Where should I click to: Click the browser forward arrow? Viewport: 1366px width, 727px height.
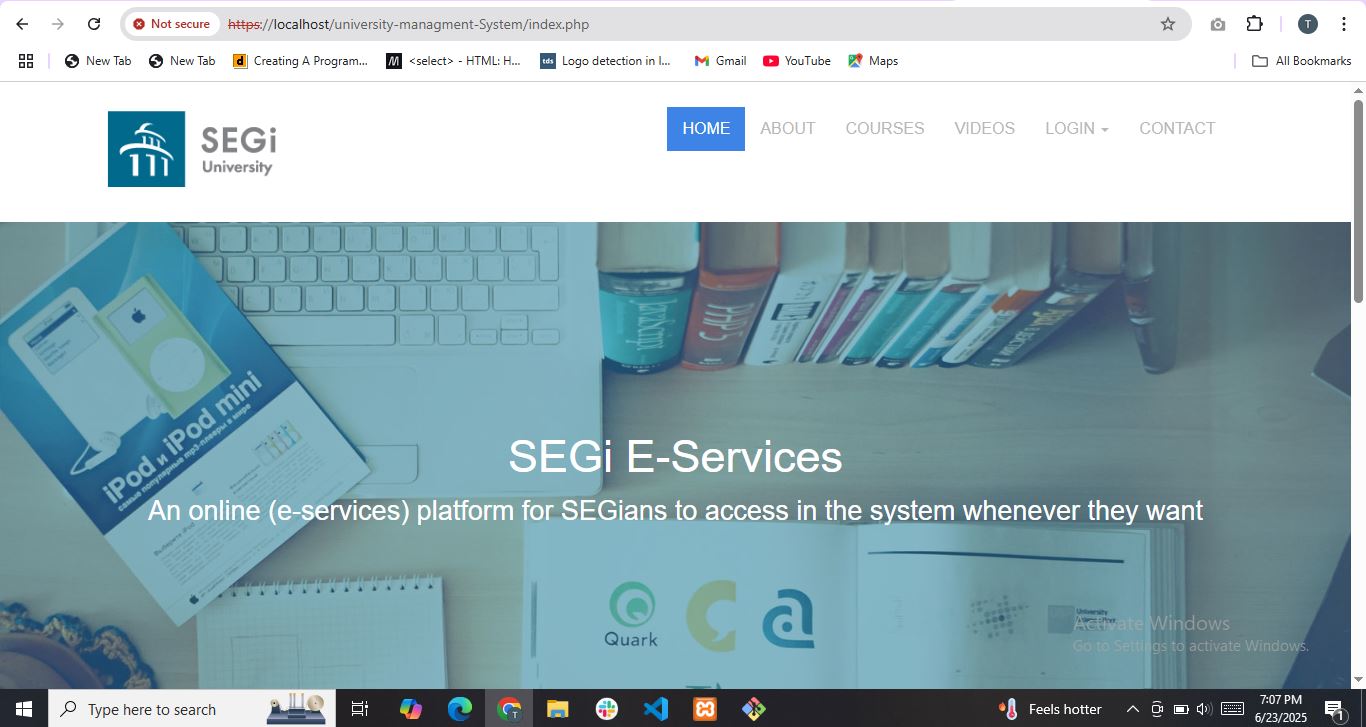58,24
